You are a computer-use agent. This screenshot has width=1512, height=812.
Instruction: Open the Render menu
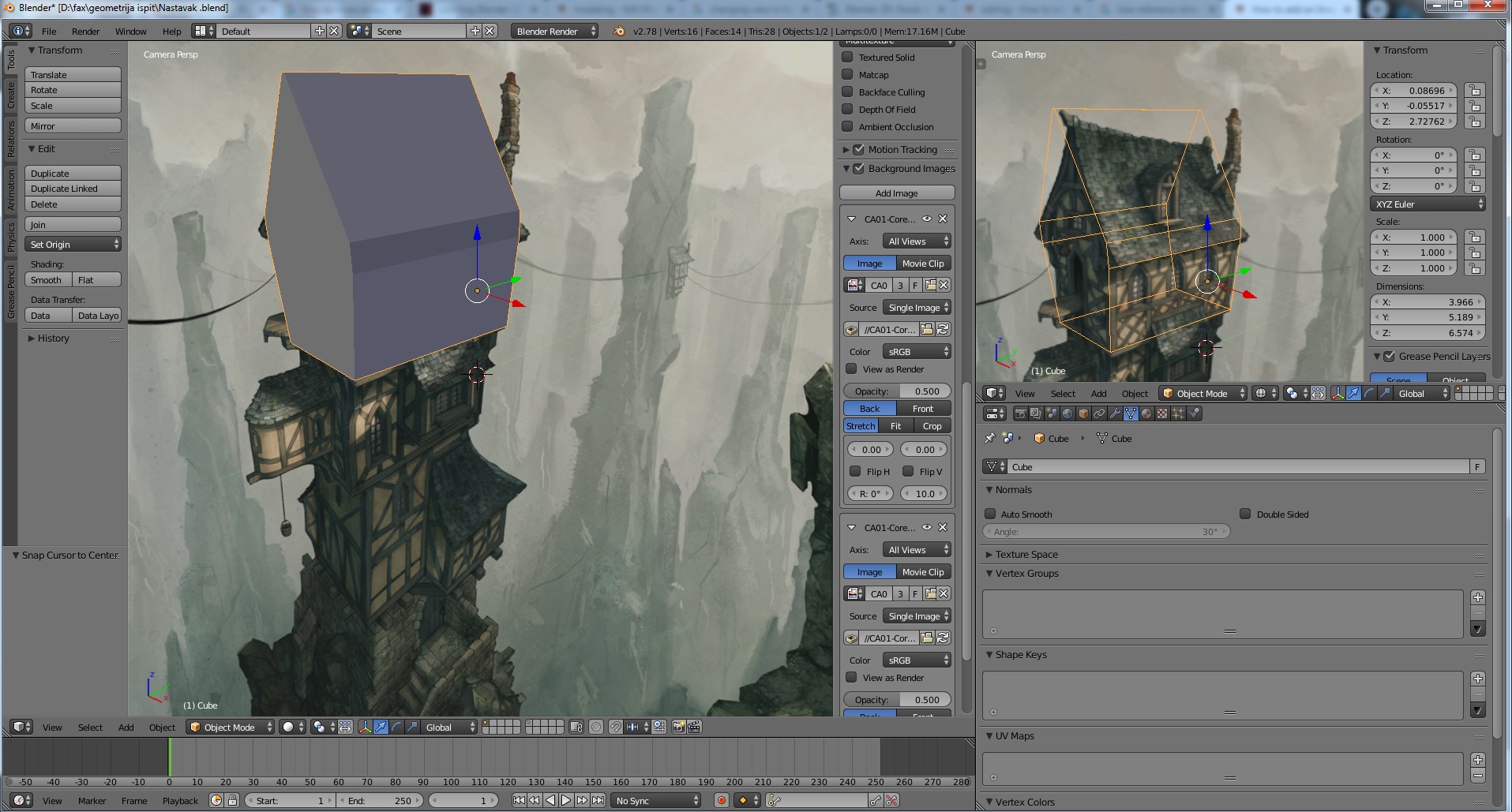85,32
